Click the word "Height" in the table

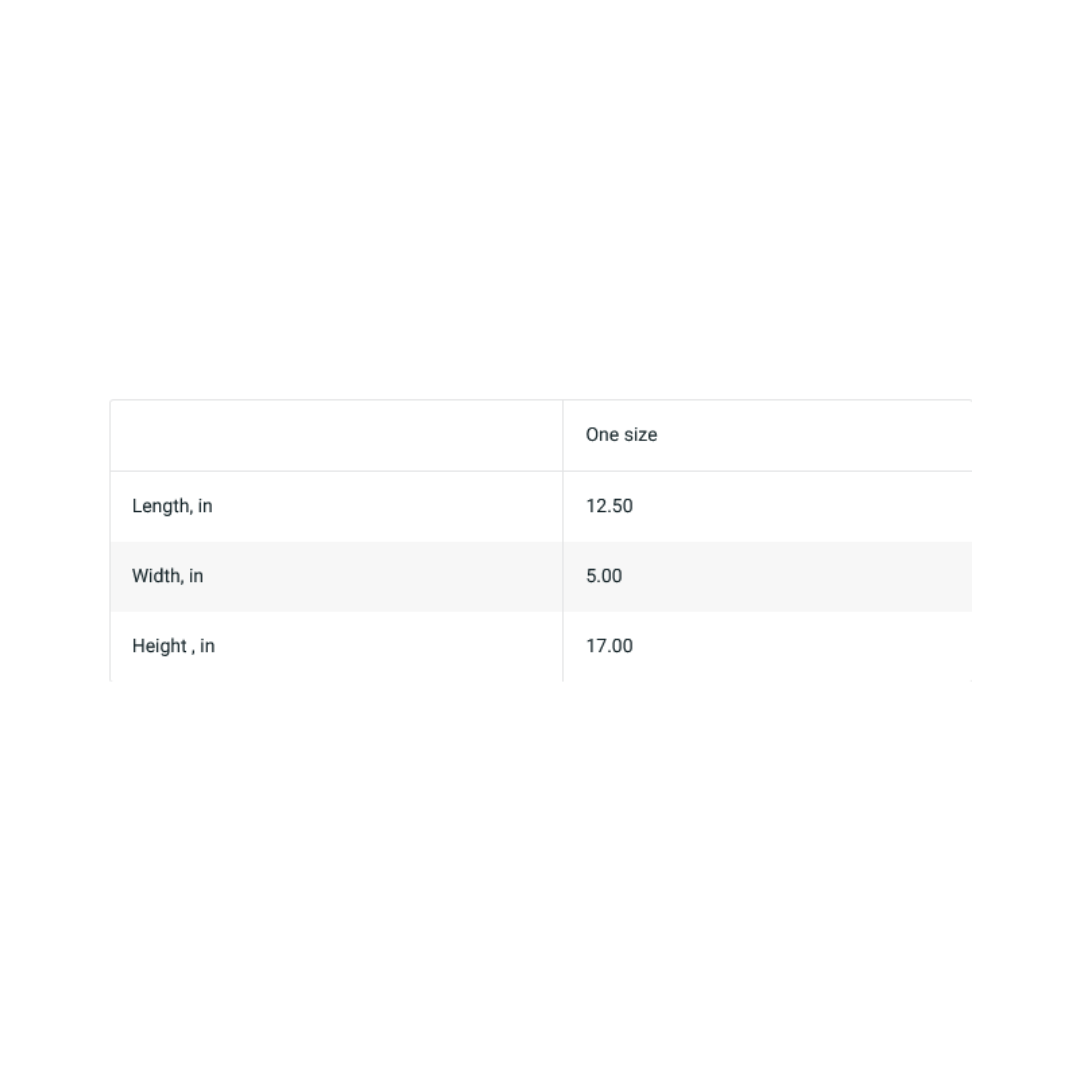click(x=159, y=646)
